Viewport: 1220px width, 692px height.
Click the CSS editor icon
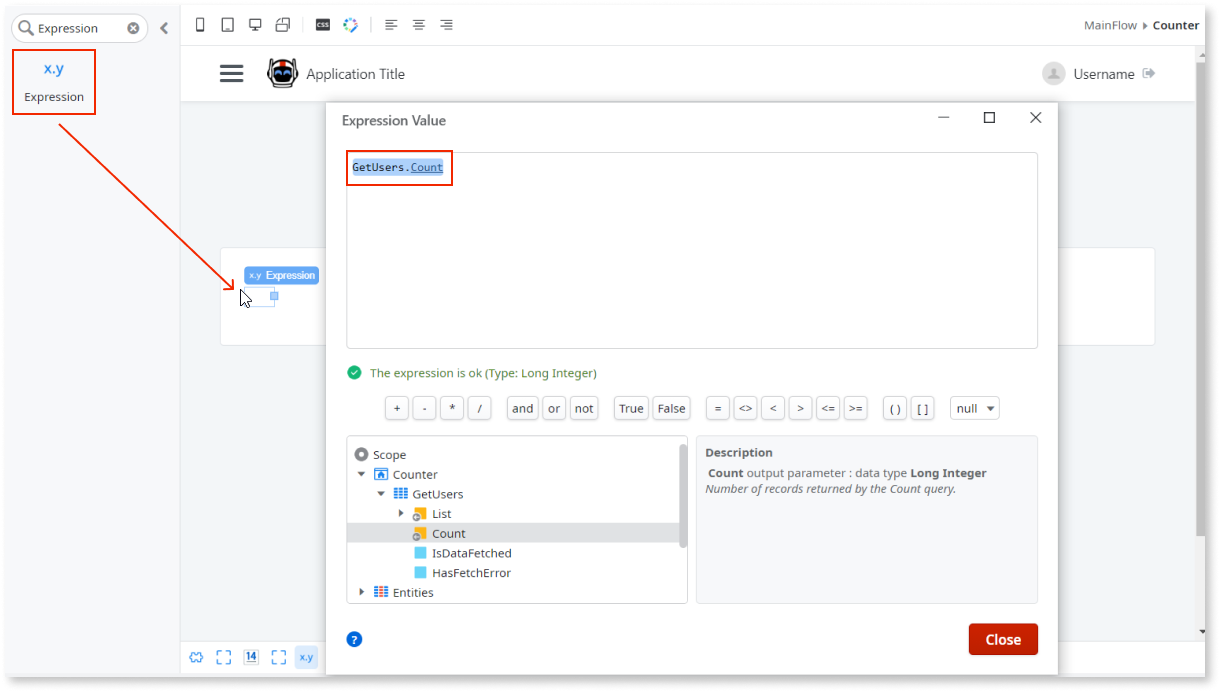pos(322,24)
